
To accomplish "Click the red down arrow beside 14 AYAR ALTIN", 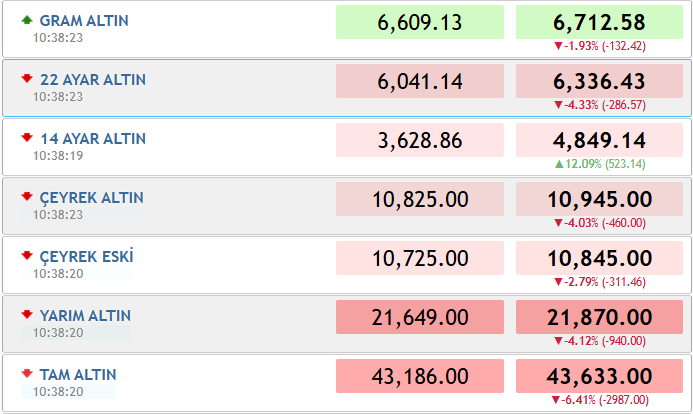I will 27,137.
